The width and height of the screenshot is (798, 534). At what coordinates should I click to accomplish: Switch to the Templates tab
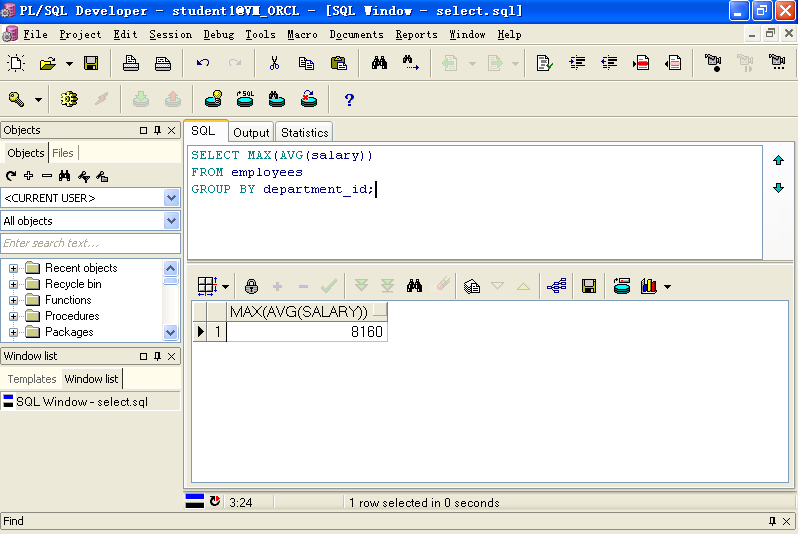[x=32, y=379]
